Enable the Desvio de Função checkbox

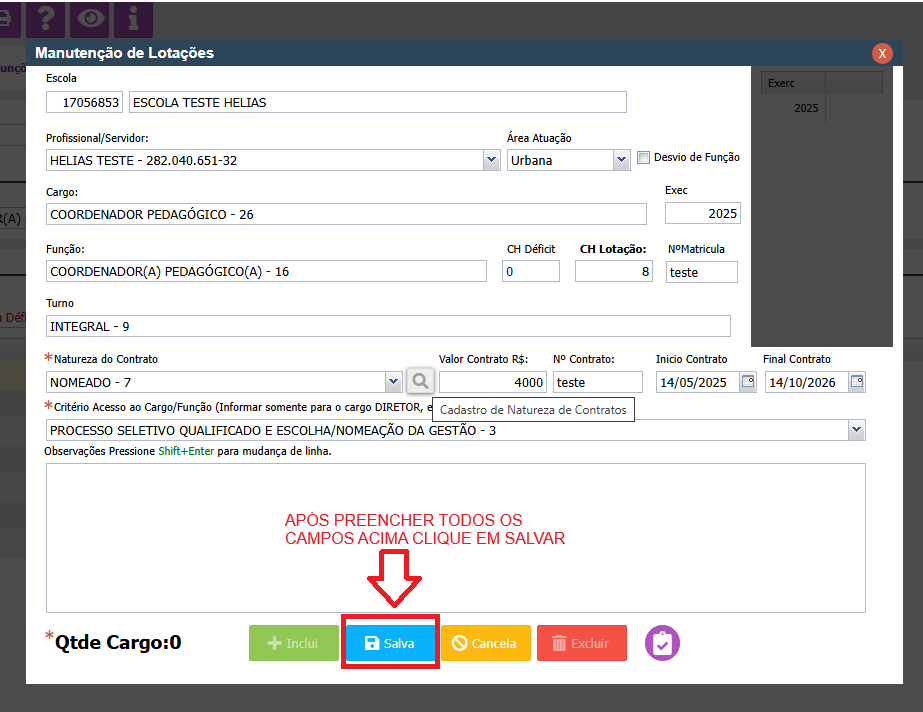644,157
